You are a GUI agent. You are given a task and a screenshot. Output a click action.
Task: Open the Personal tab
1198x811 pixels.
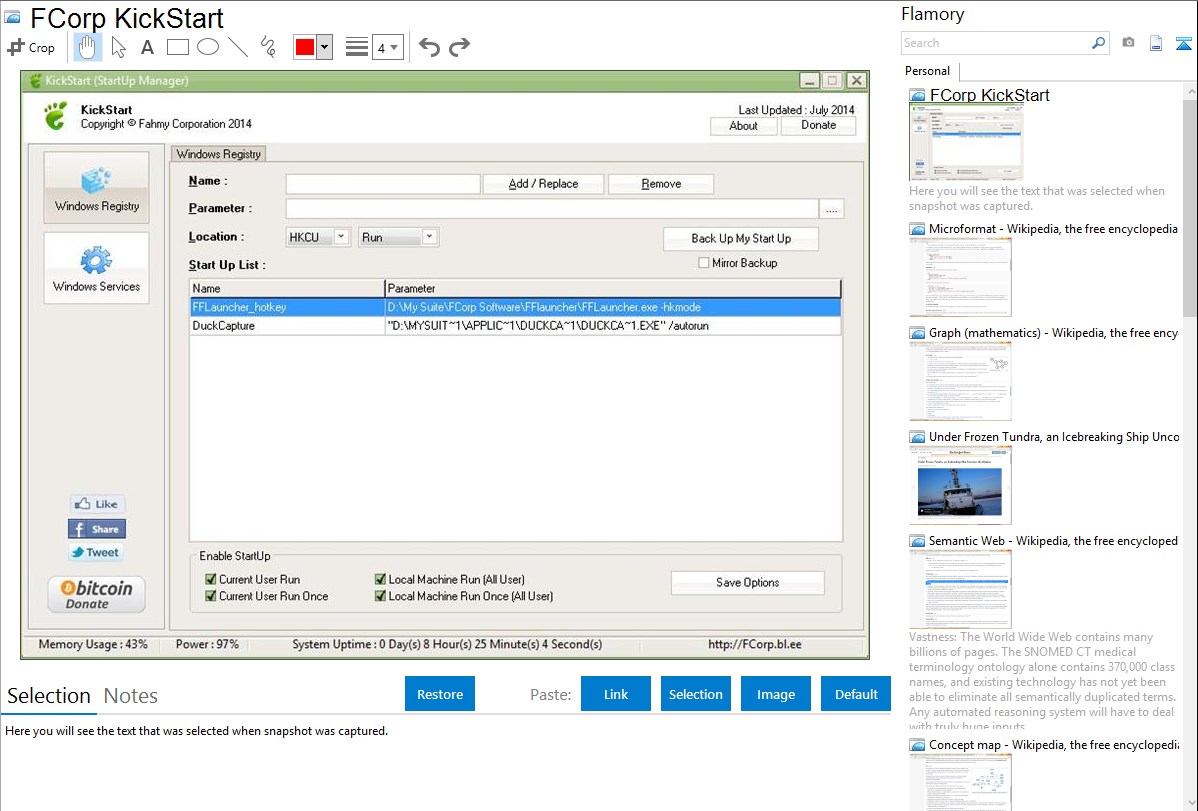pos(928,71)
